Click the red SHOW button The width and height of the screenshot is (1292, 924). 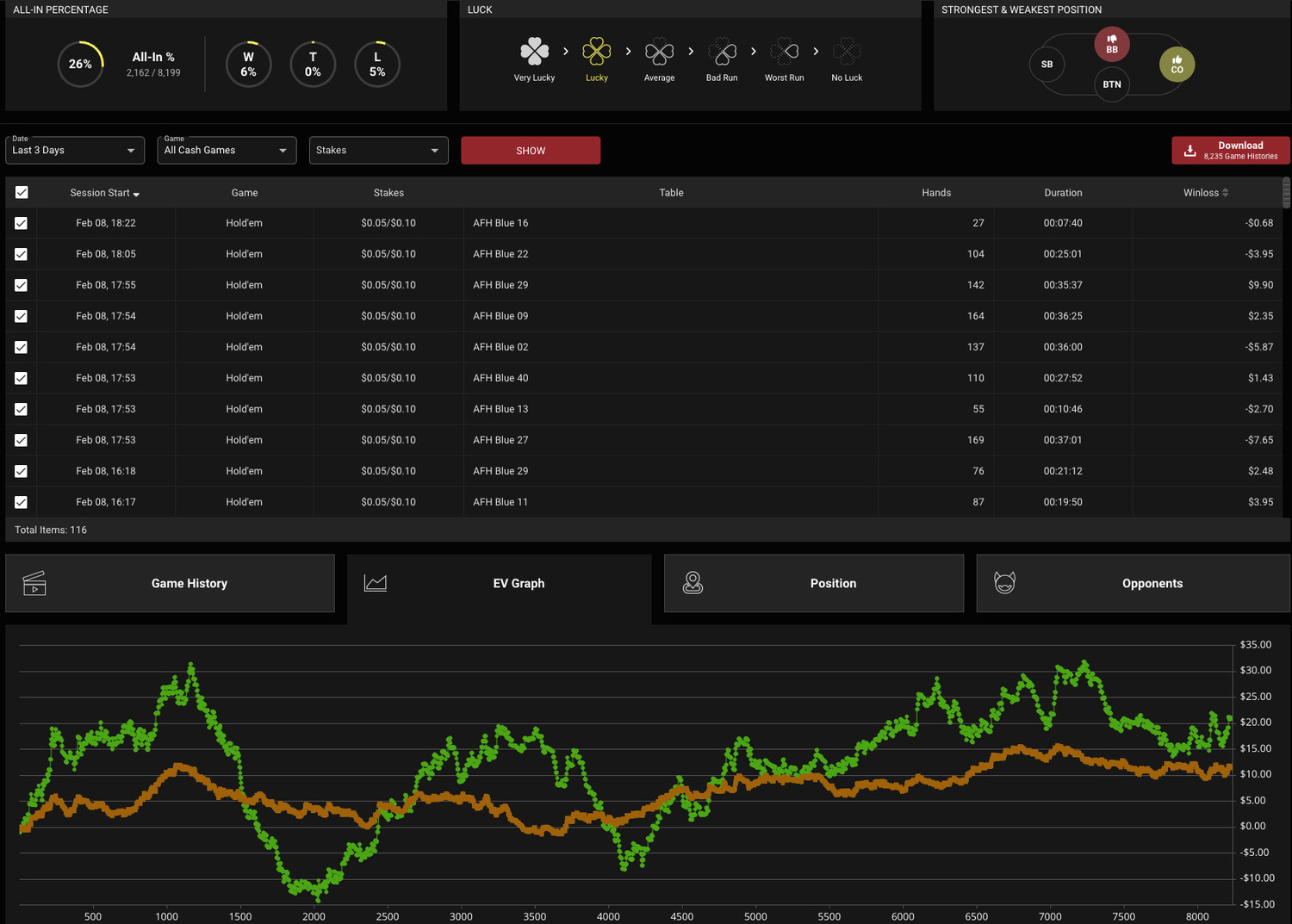(531, 151)
